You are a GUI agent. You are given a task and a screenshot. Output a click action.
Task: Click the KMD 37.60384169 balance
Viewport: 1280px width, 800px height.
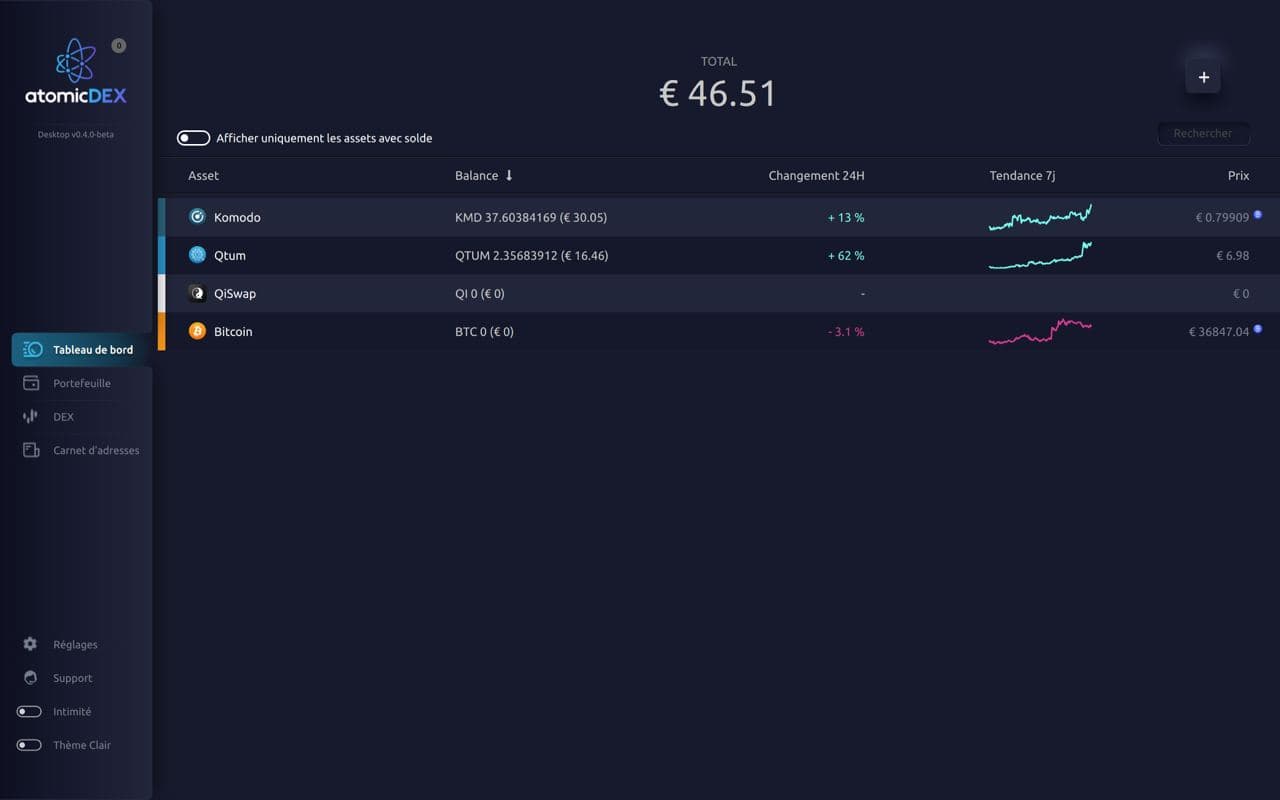pos(531,217)
